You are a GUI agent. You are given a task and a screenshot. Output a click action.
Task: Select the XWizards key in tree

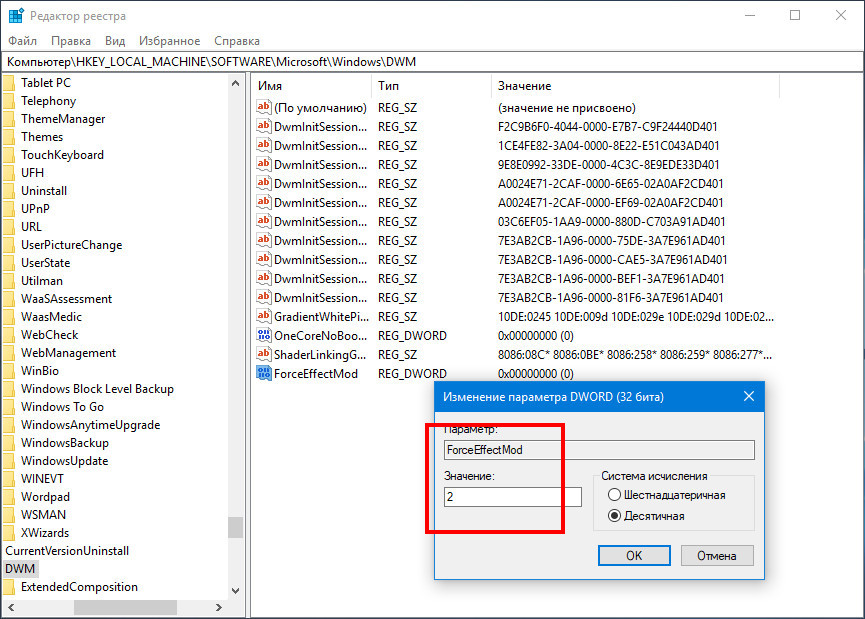point(45,533)
